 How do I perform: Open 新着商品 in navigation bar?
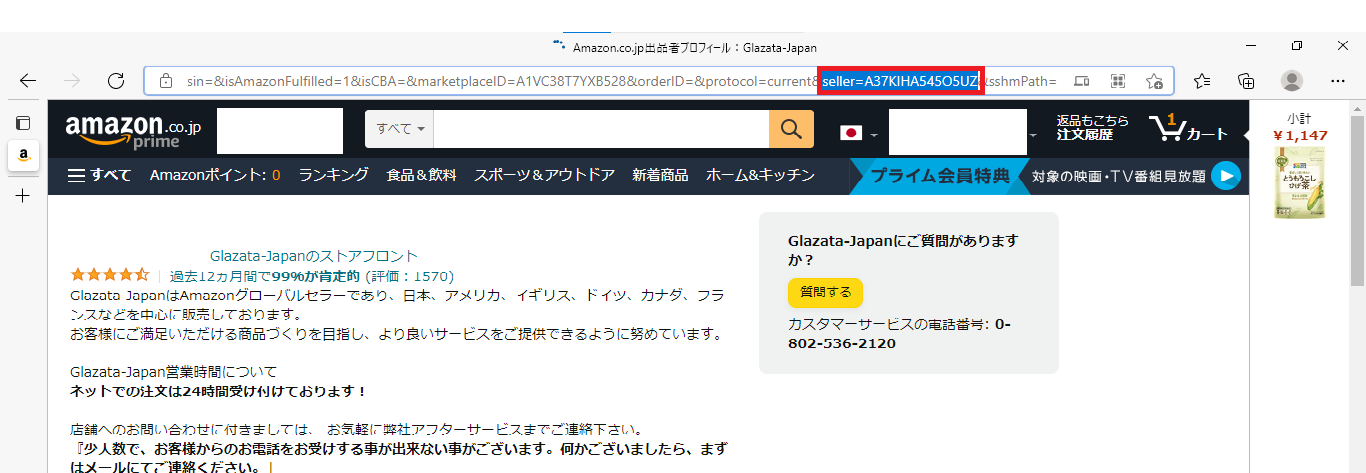point(660,175)
